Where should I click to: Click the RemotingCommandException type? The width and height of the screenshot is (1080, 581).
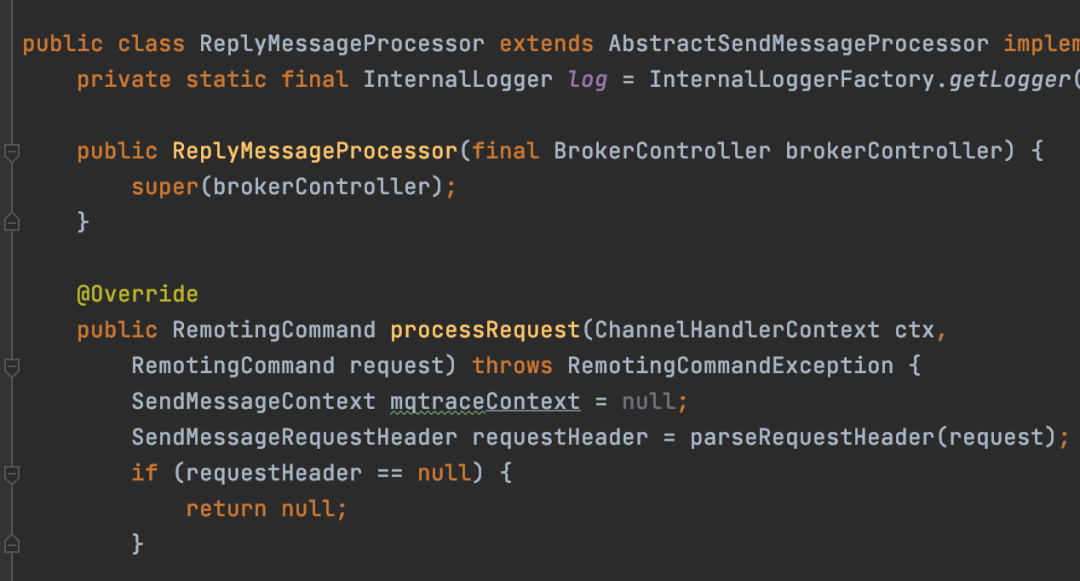[x=730, y=366]
